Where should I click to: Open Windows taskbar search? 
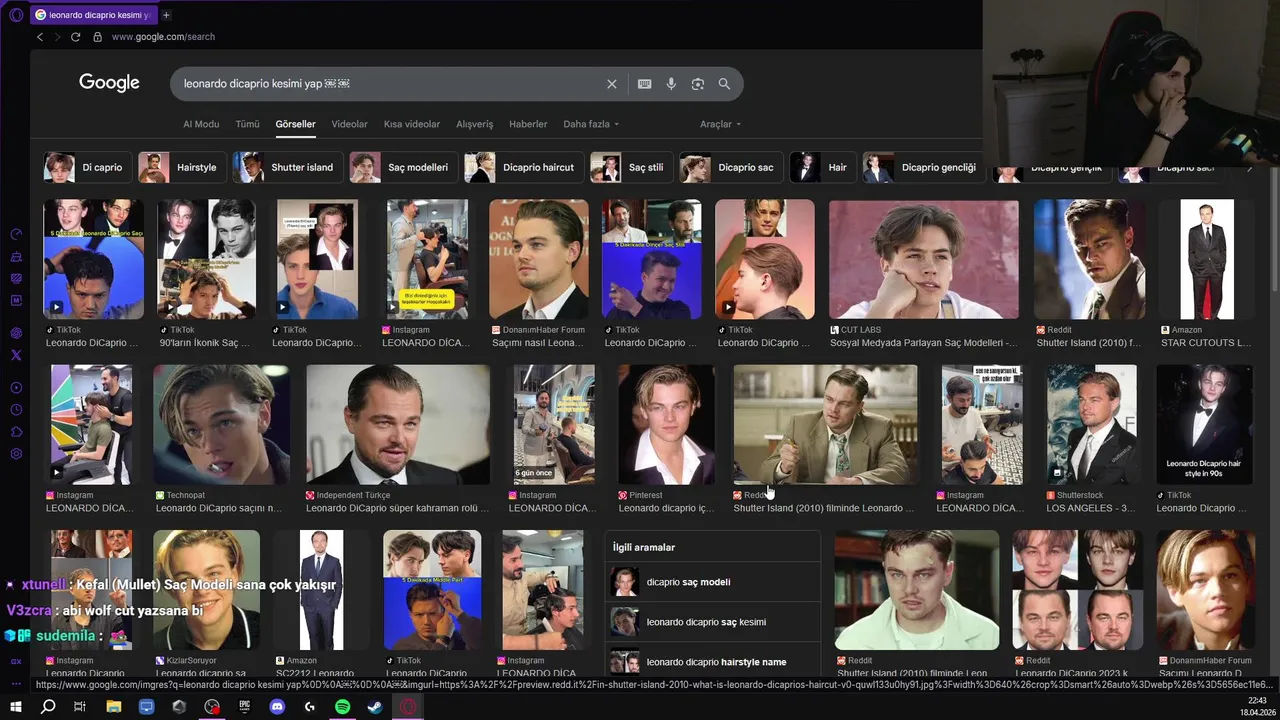[x=48, y=707]
